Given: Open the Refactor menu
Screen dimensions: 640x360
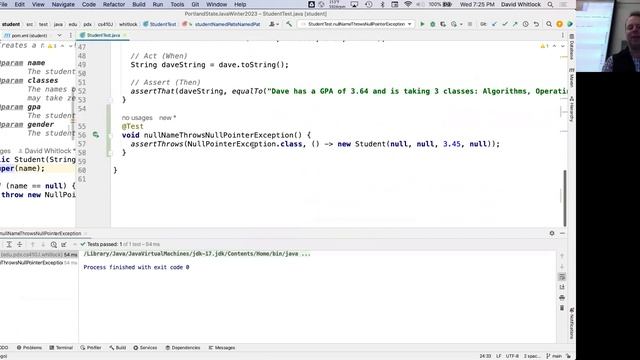Looking at the screenshot, I should (x=114, y=4).
